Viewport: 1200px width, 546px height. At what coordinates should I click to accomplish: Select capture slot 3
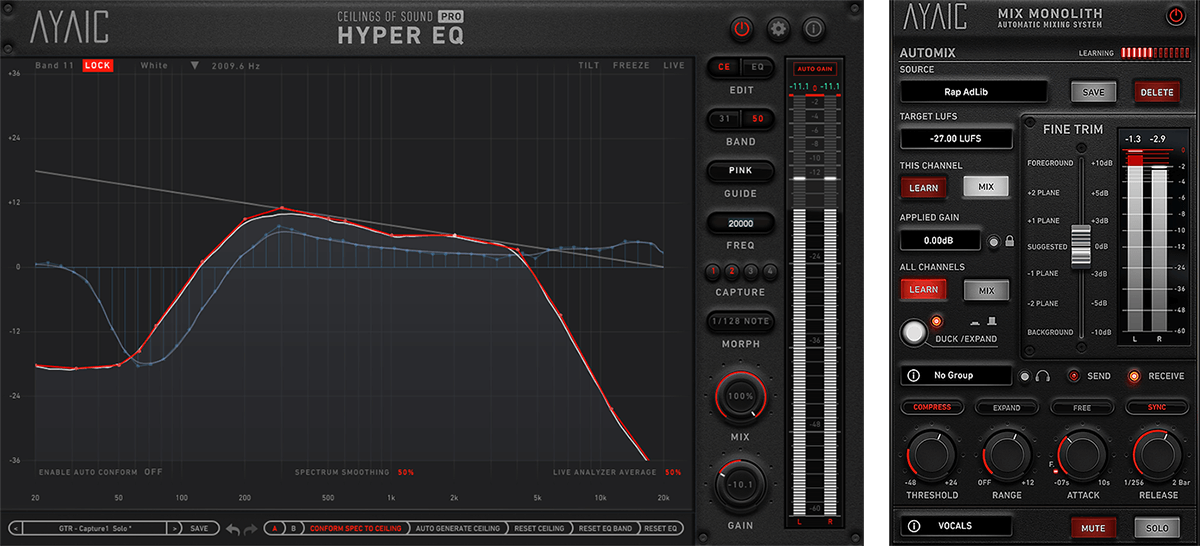(x=750, y=271)
